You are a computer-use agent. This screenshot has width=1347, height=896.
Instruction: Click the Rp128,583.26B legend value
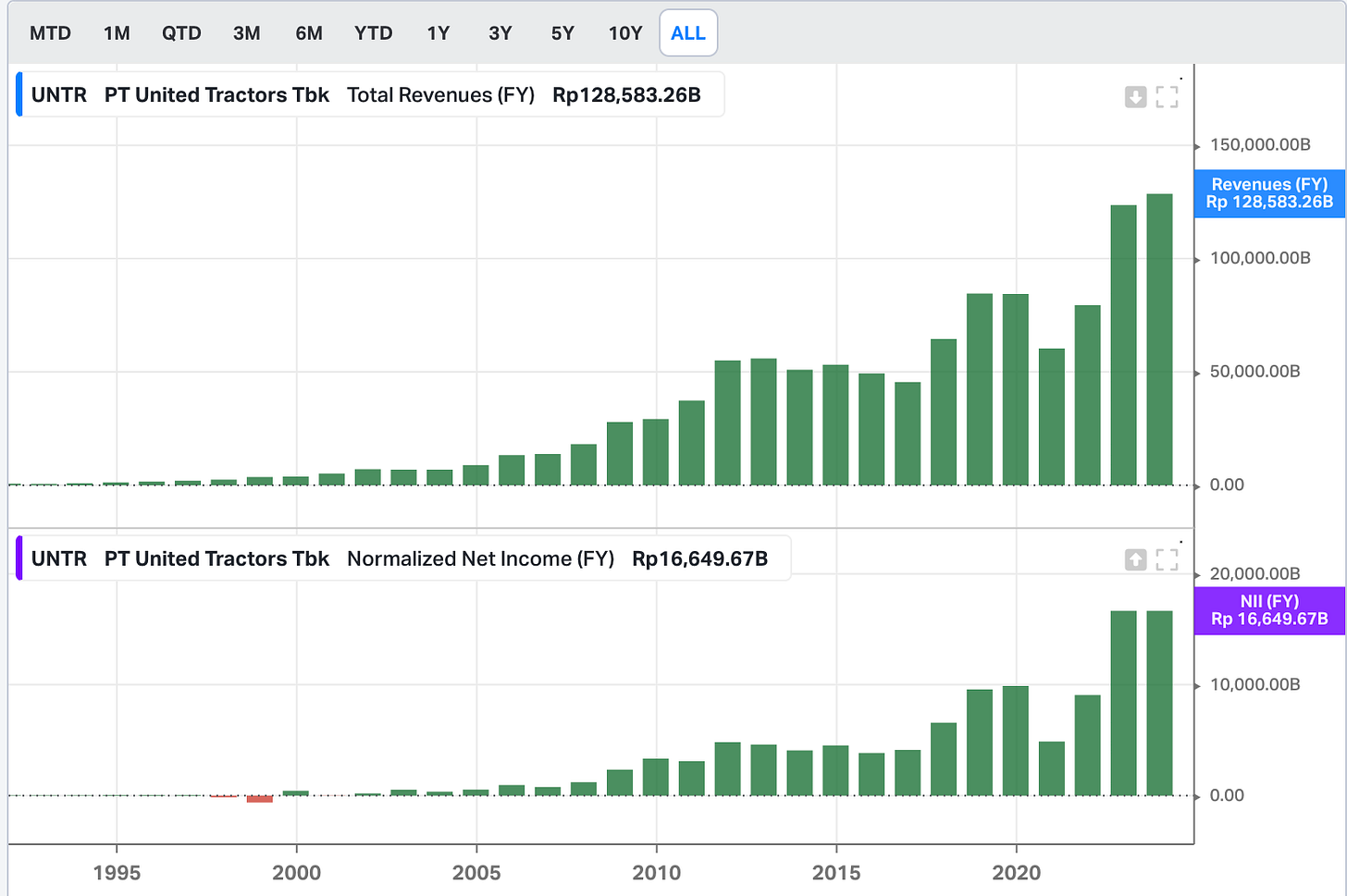tap(626, 95)
